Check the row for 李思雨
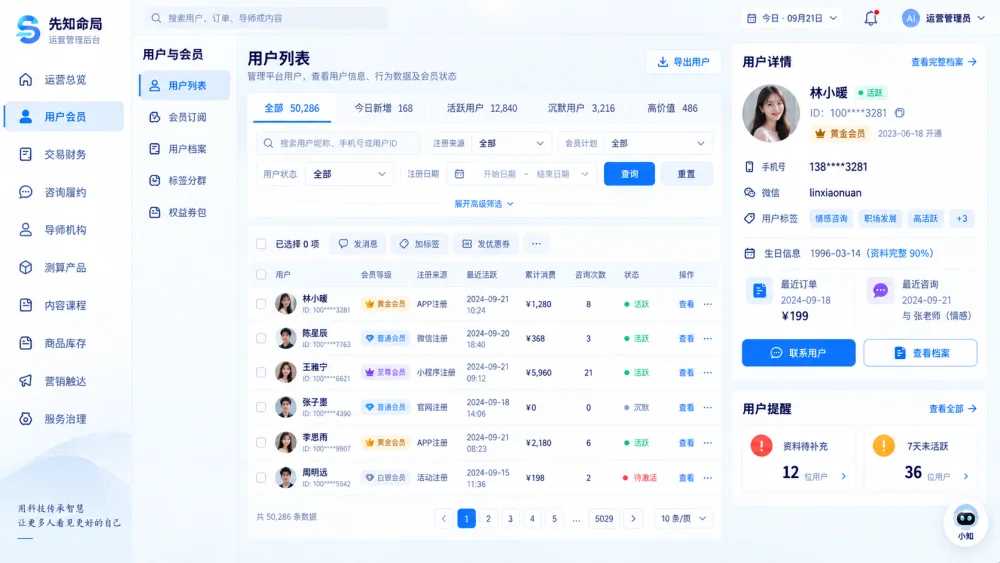 [x=261, y=442]
